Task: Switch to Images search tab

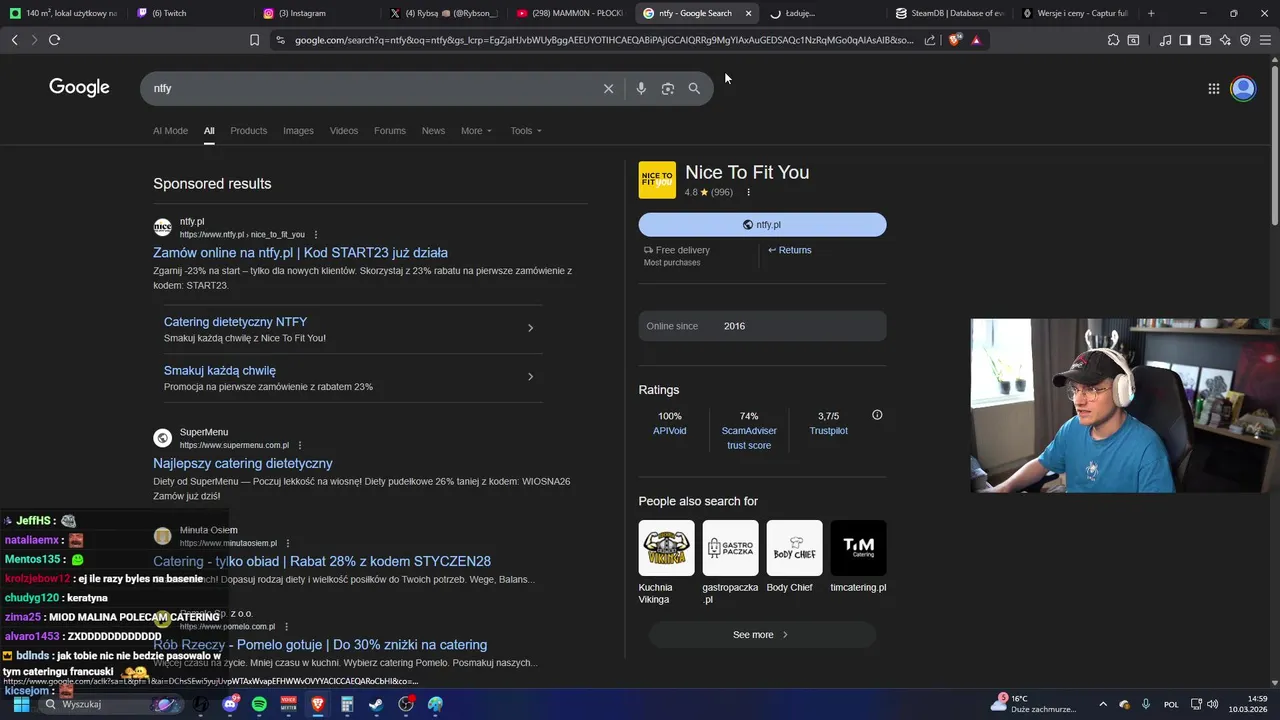Action: (298, 131)
